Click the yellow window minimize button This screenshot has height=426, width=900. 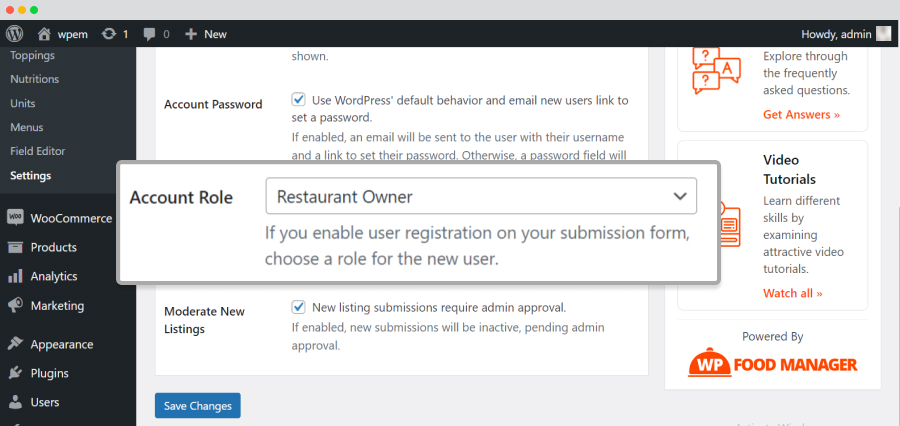[22, 10]
